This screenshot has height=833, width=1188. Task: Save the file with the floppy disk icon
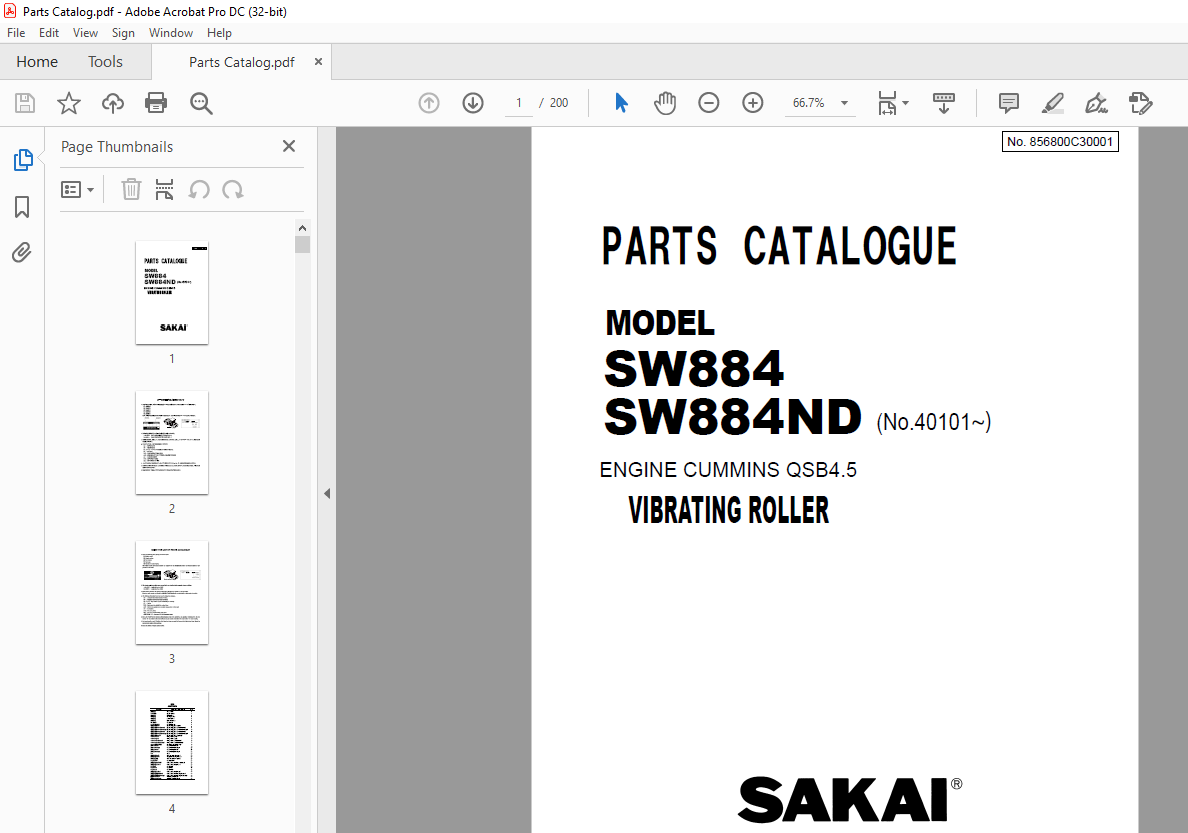(x=25, y=103)
